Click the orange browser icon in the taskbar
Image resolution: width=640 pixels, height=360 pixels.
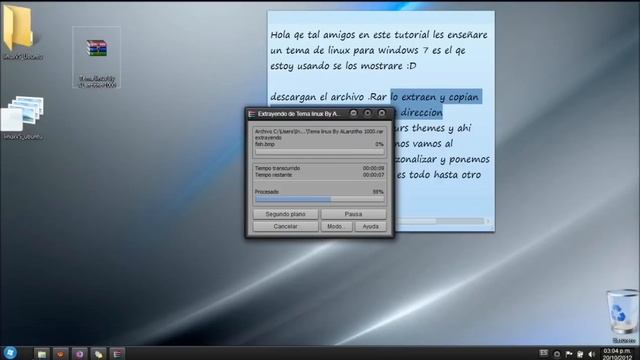pos(60,354)
